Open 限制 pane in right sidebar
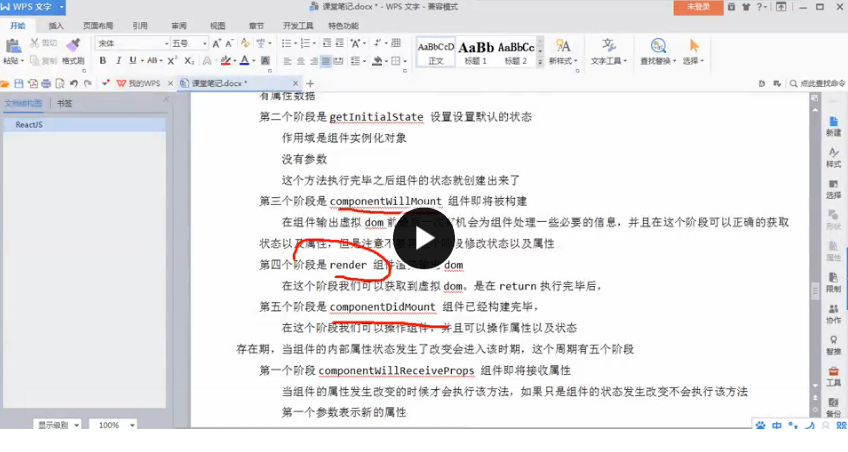 tap(833, 282)
